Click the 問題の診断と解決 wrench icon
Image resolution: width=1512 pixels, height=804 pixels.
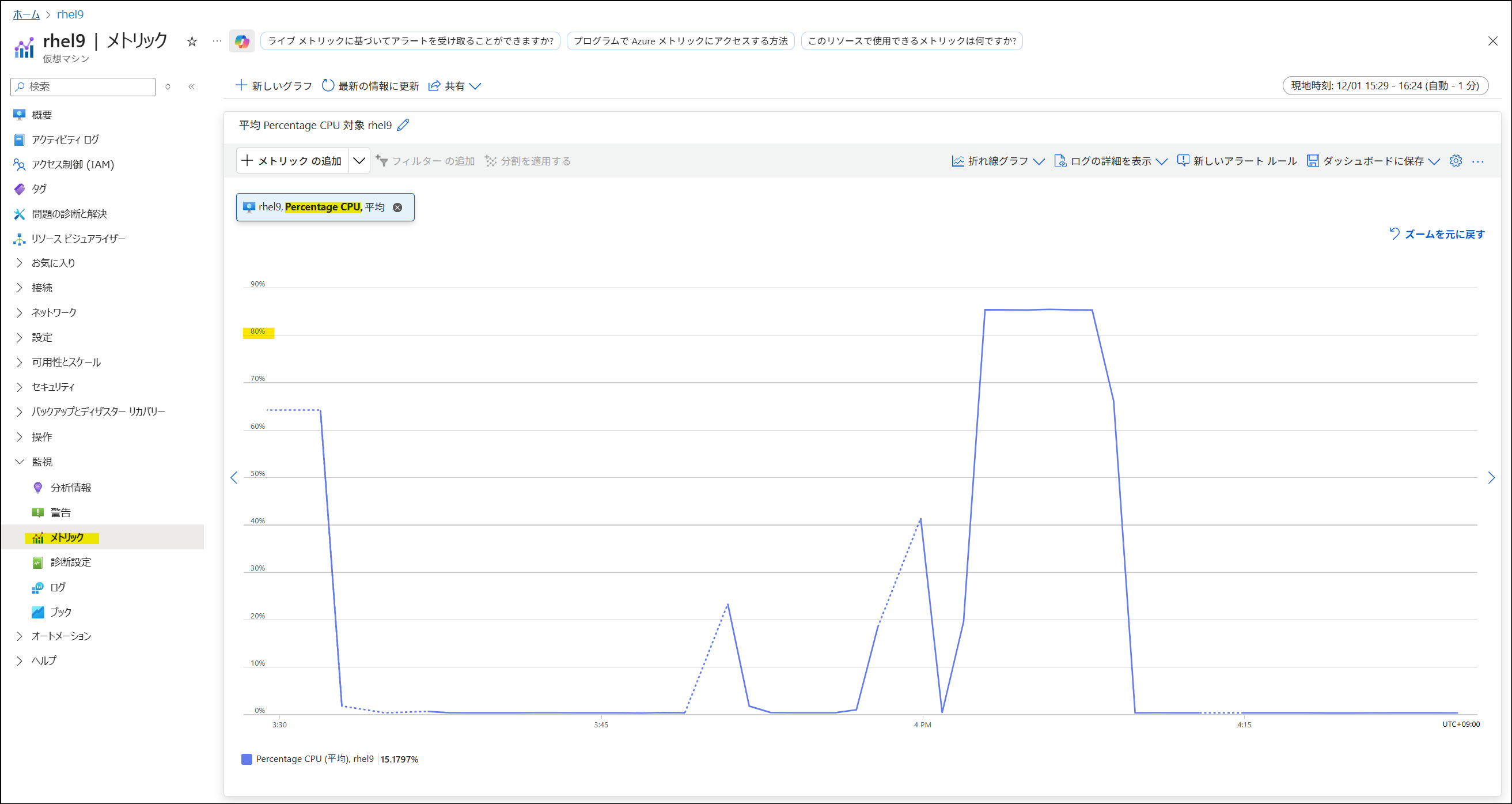pyautogui.click(x=20, y=214)
